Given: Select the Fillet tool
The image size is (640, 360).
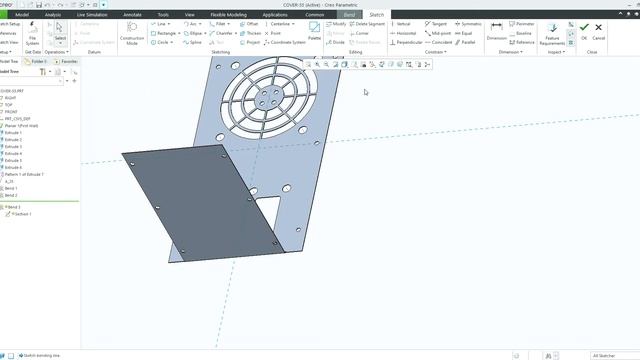Looking at the screenshot, I should pyautogui.click(x=217, y=24).
